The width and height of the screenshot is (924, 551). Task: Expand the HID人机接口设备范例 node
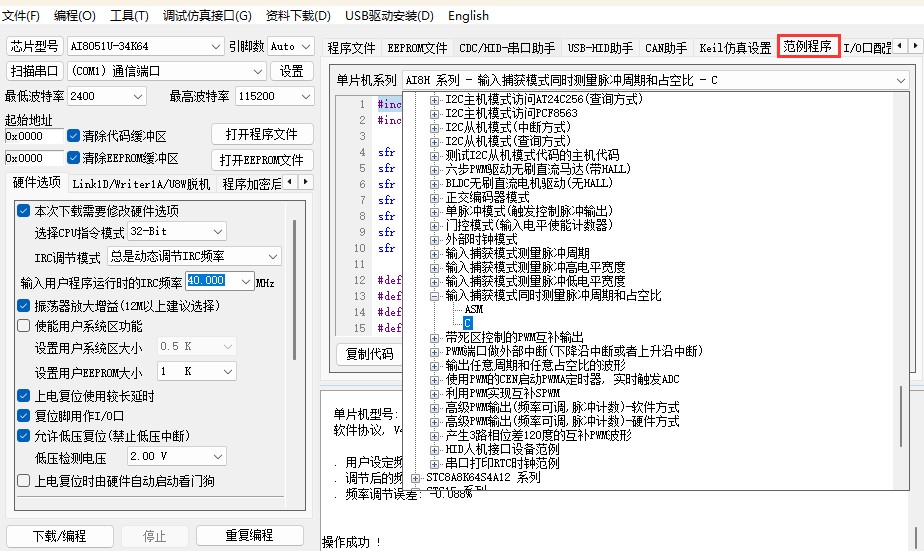click(x=434, y=450)
